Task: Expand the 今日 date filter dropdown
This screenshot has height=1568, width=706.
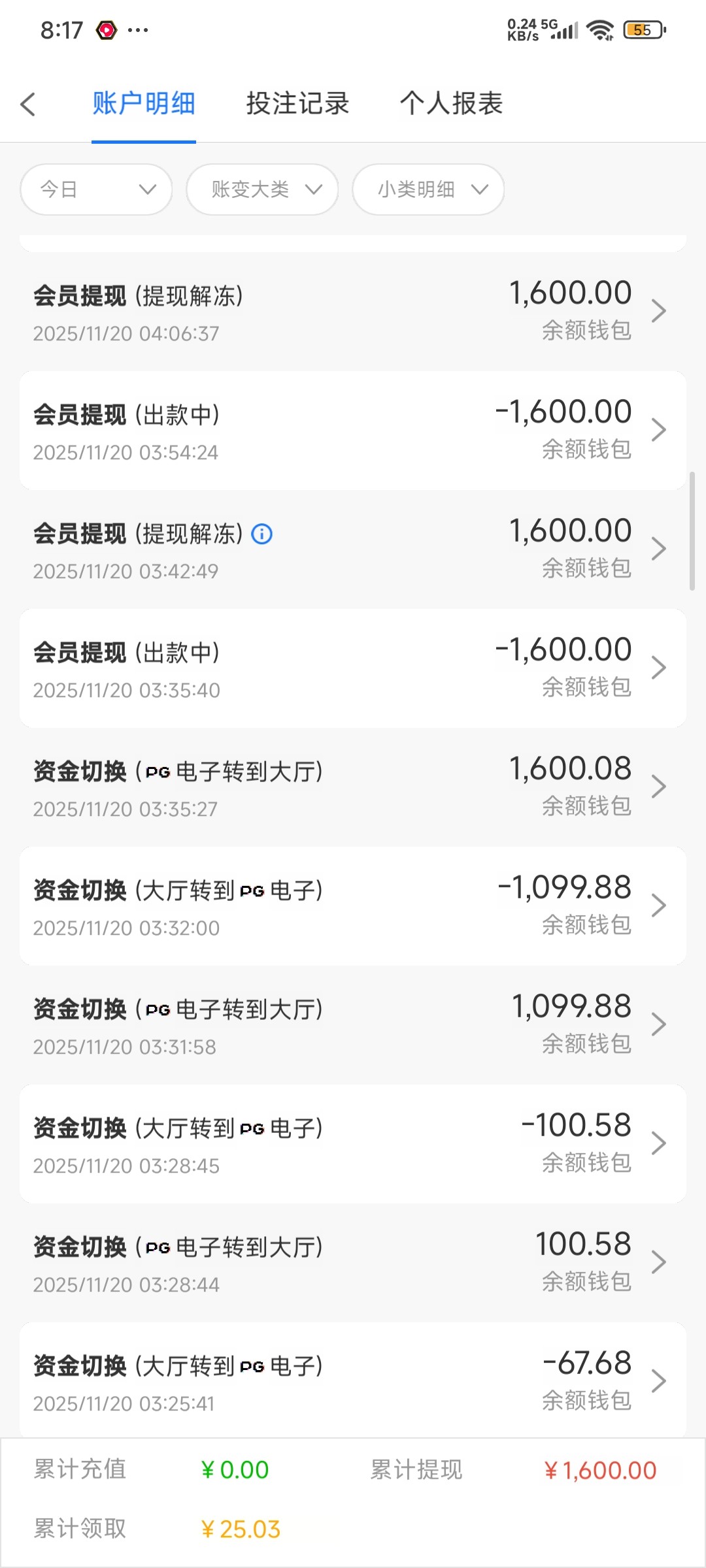Action: (97, 189)
